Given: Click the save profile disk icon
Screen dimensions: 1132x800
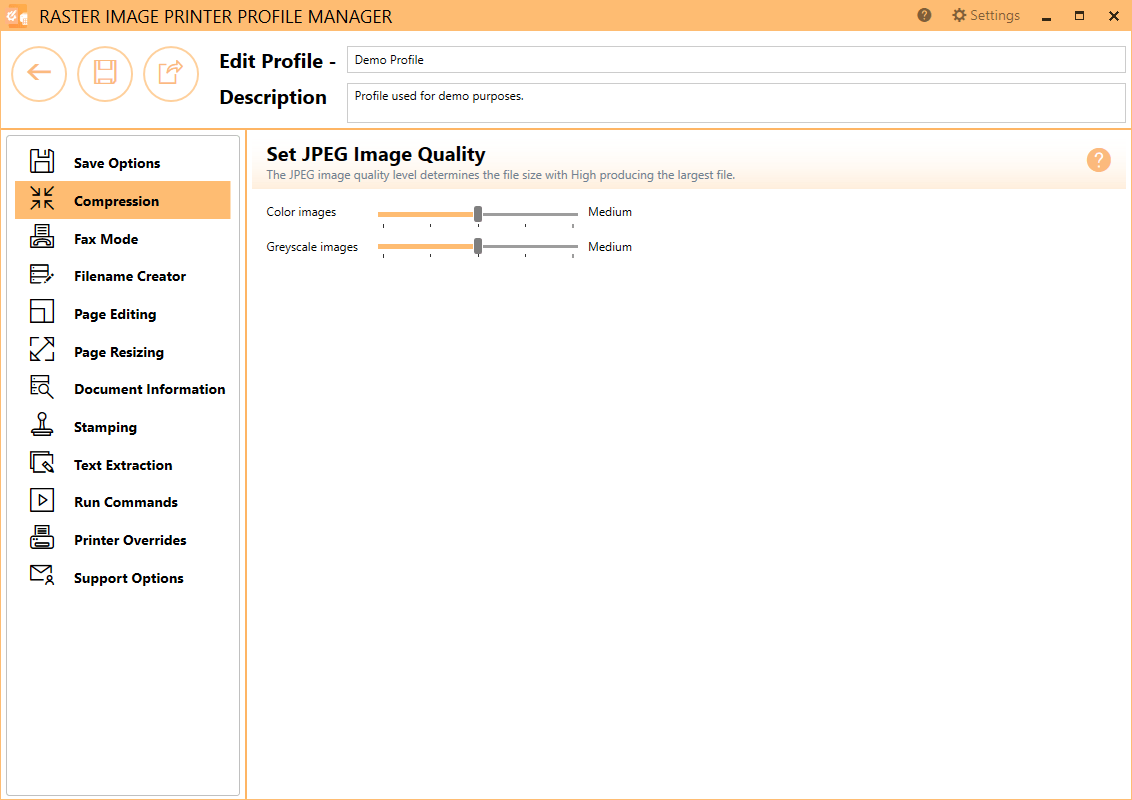Looking at the screenshot, I should click(105, 73).
